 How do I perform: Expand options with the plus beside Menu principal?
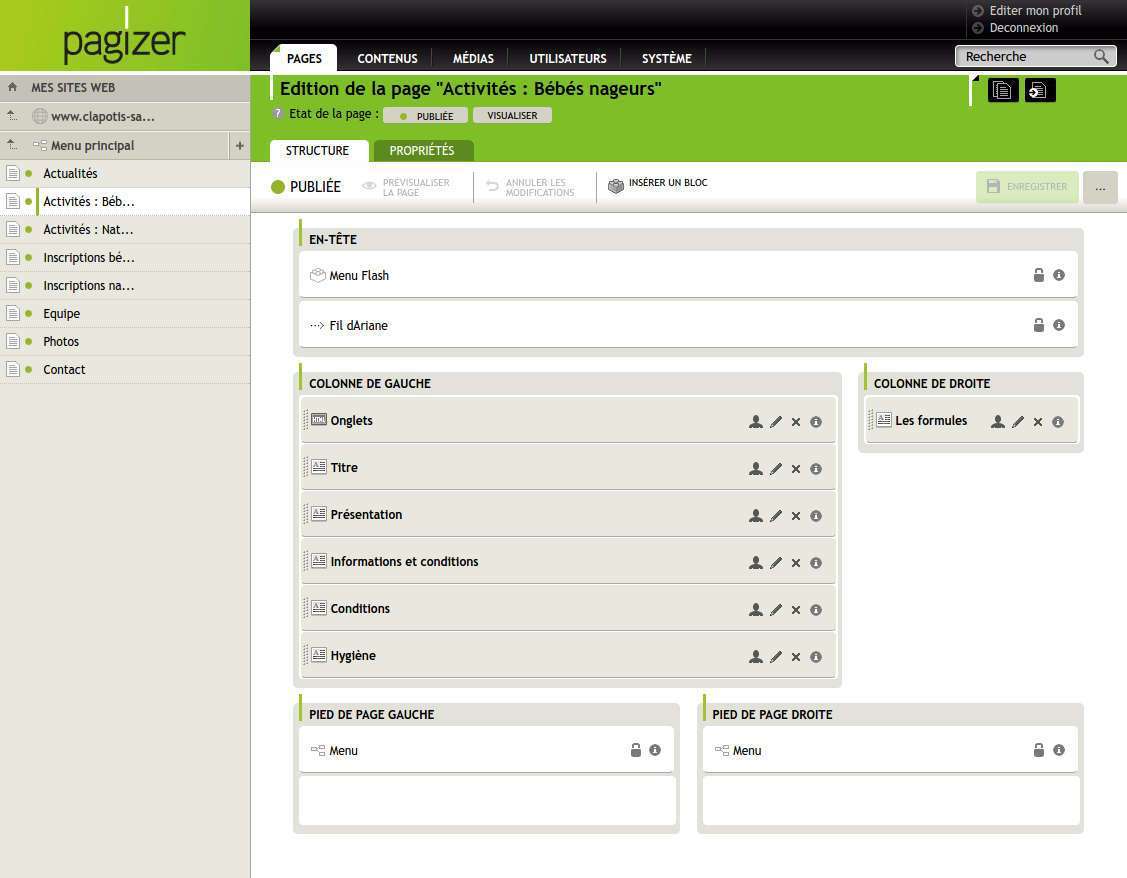[x=239, y=146]
